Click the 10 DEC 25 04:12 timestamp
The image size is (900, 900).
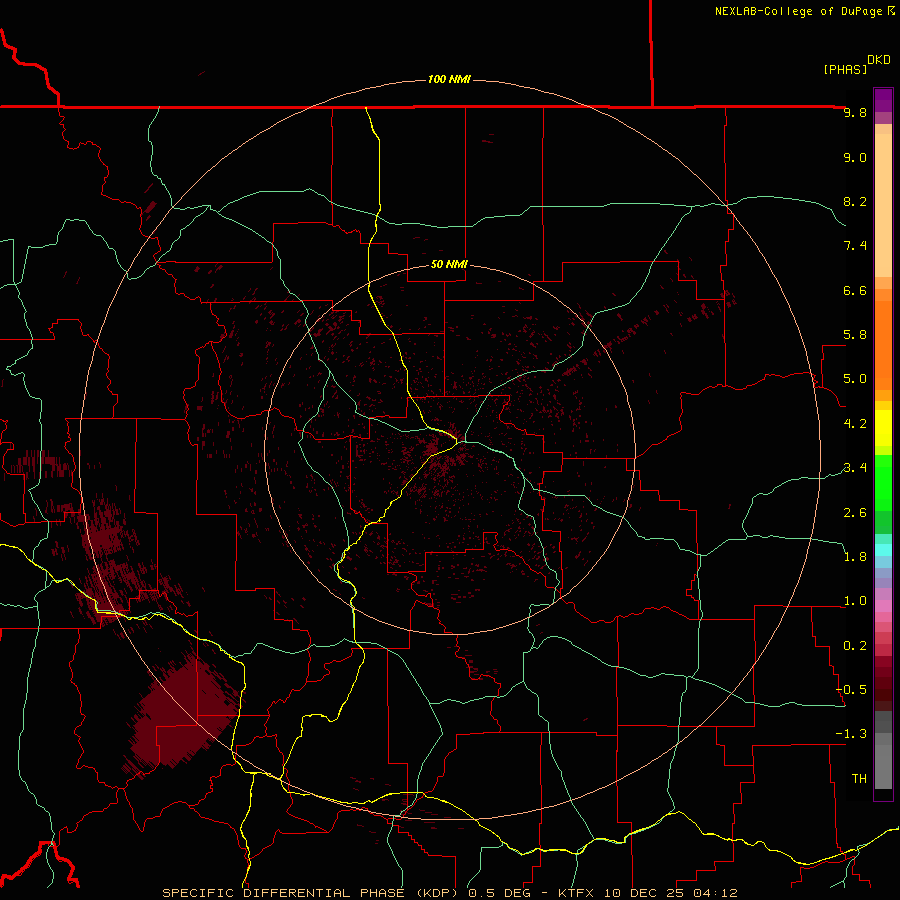pyautogui.click(x=670, y=893)
